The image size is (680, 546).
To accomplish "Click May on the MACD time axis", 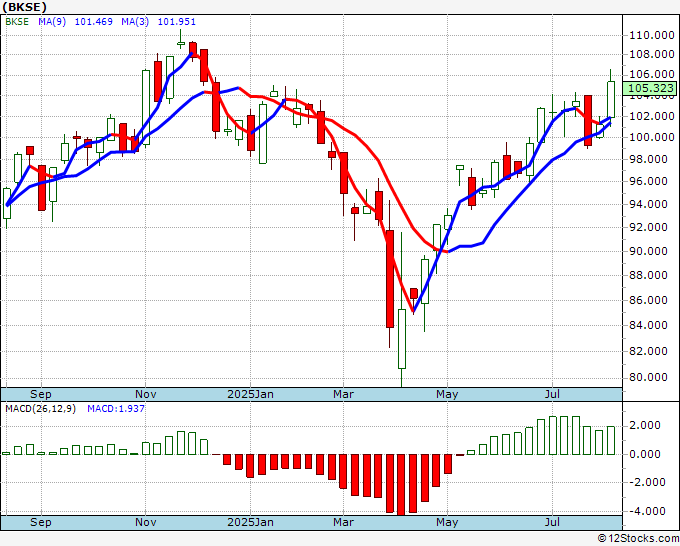I will pyautogui.click(x=447, y=522).
